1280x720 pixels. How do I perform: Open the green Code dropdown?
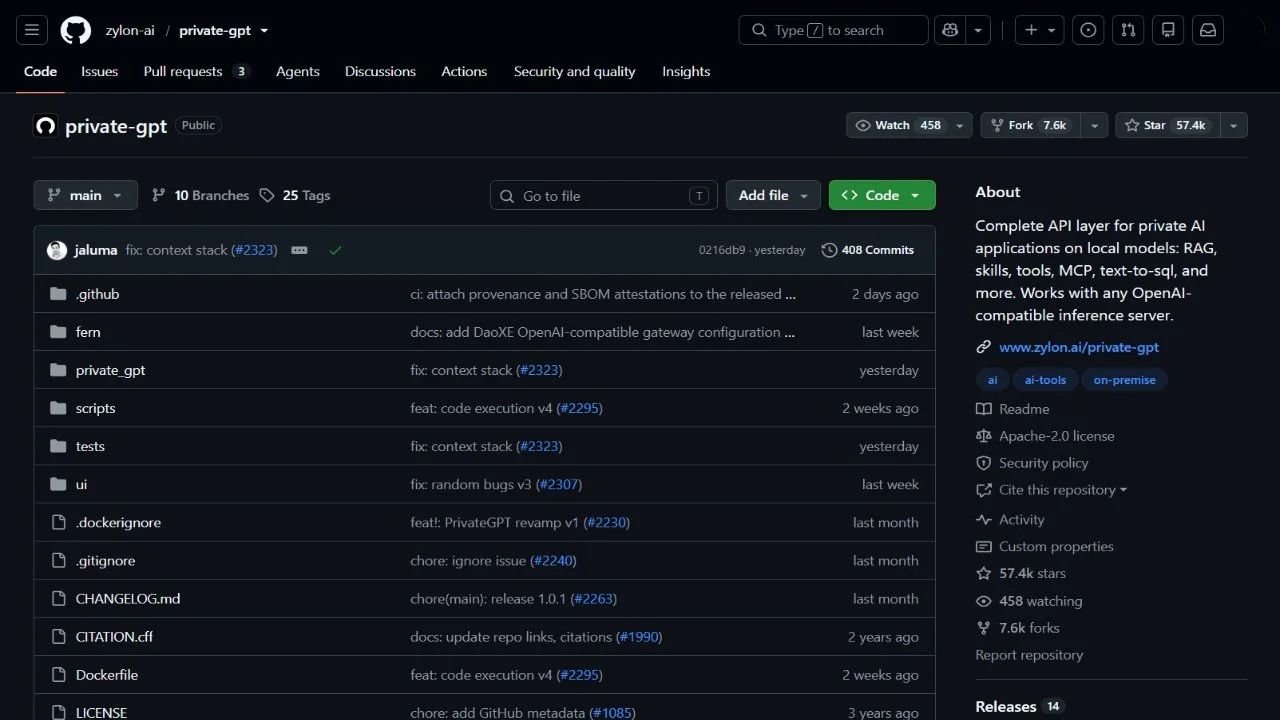point(882,195)
